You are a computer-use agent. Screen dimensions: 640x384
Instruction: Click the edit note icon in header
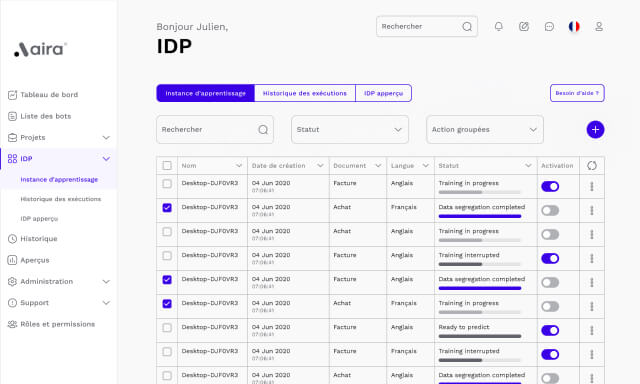pos(524,27)
